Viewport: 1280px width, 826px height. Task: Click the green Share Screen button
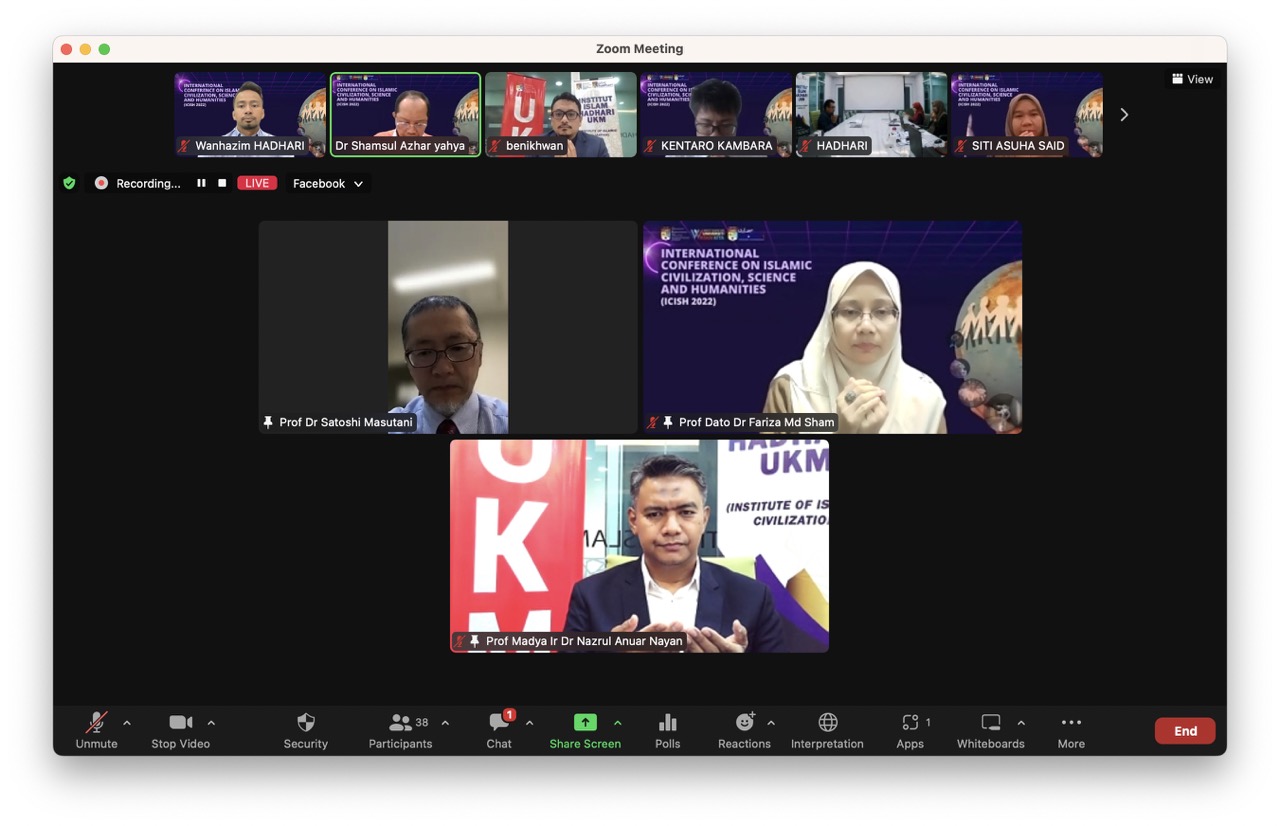tap(585, 730)
